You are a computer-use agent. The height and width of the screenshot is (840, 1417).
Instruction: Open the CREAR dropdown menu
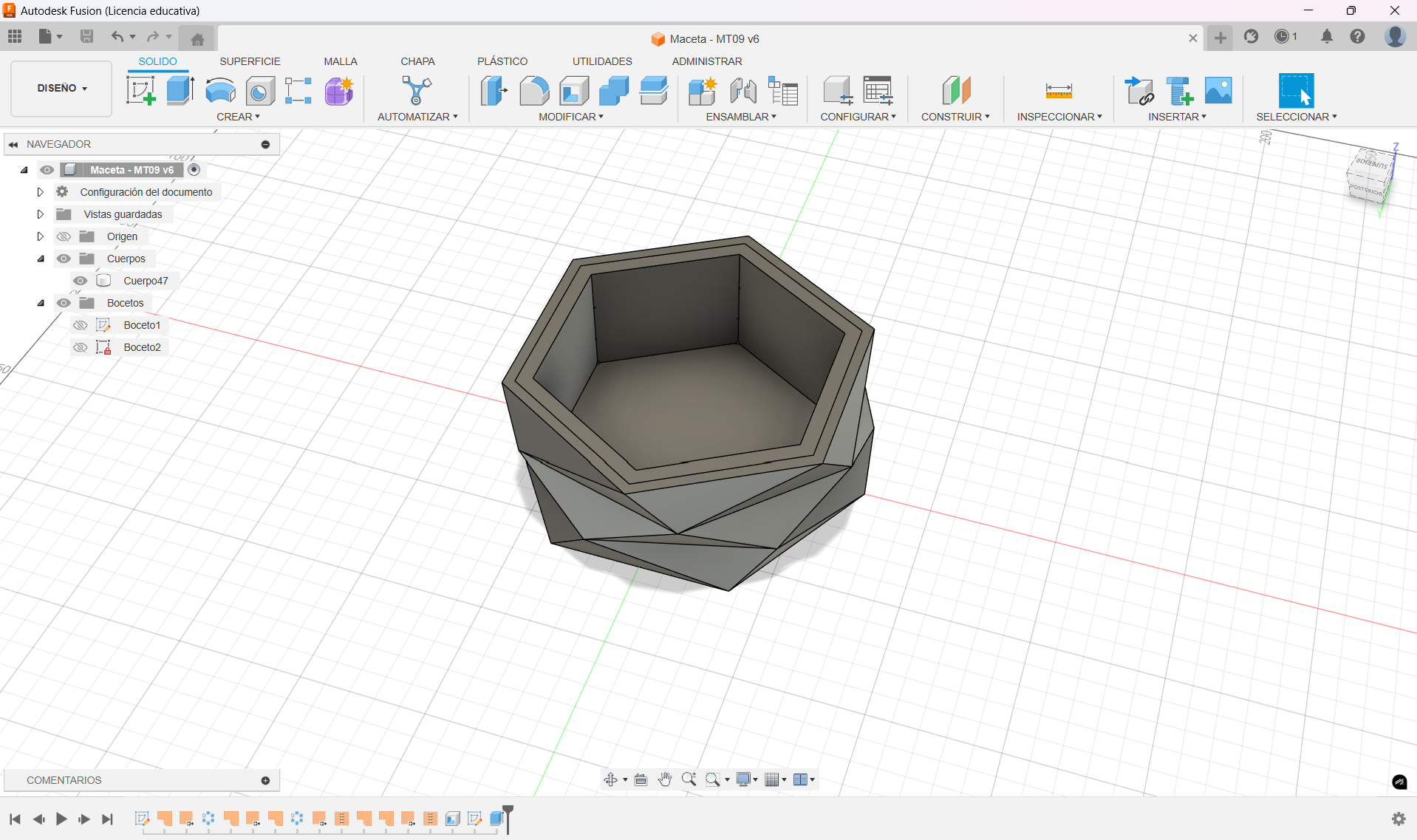(x=238, y=117)
